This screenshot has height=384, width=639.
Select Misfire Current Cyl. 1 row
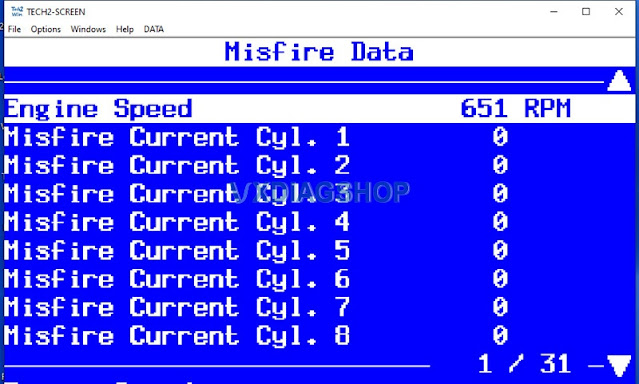320,137
